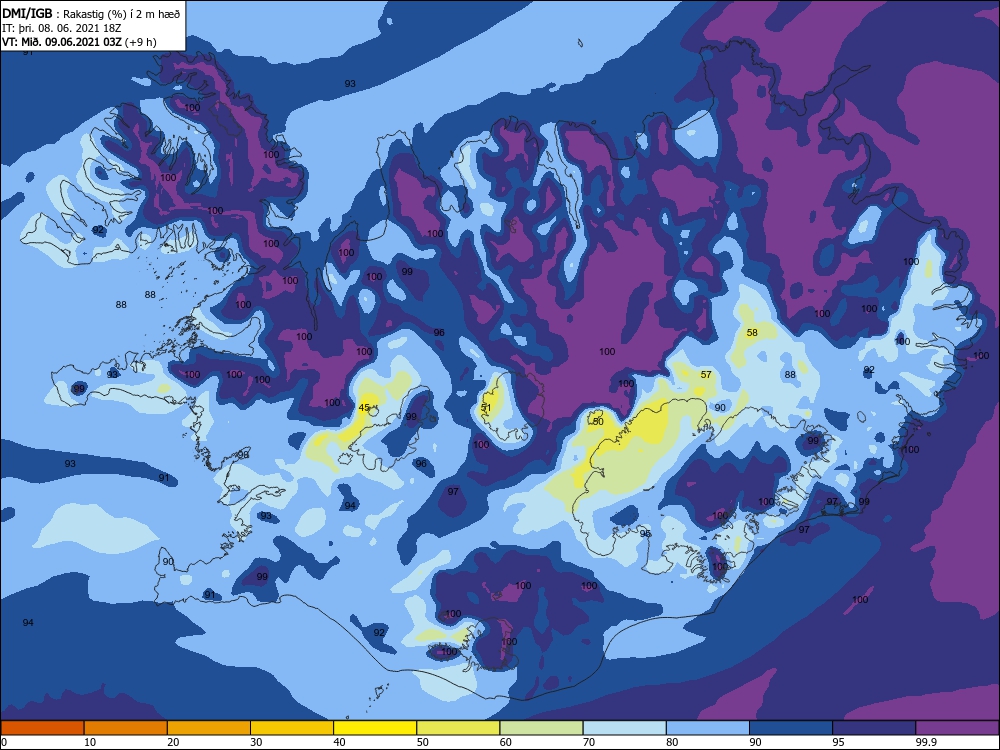Click the amber 20–30 legend swatch

point(209,728)
